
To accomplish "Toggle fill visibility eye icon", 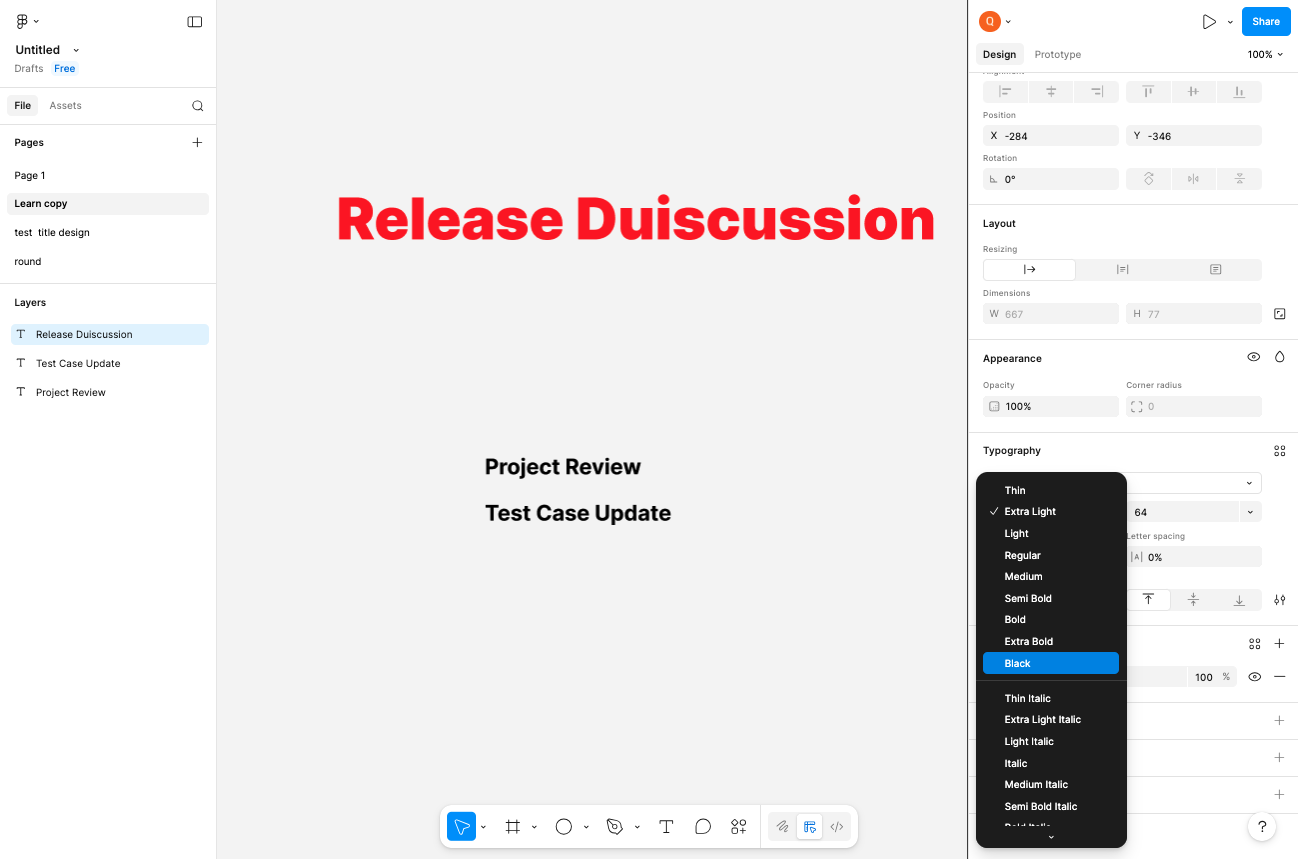I will pos(1254,677).
